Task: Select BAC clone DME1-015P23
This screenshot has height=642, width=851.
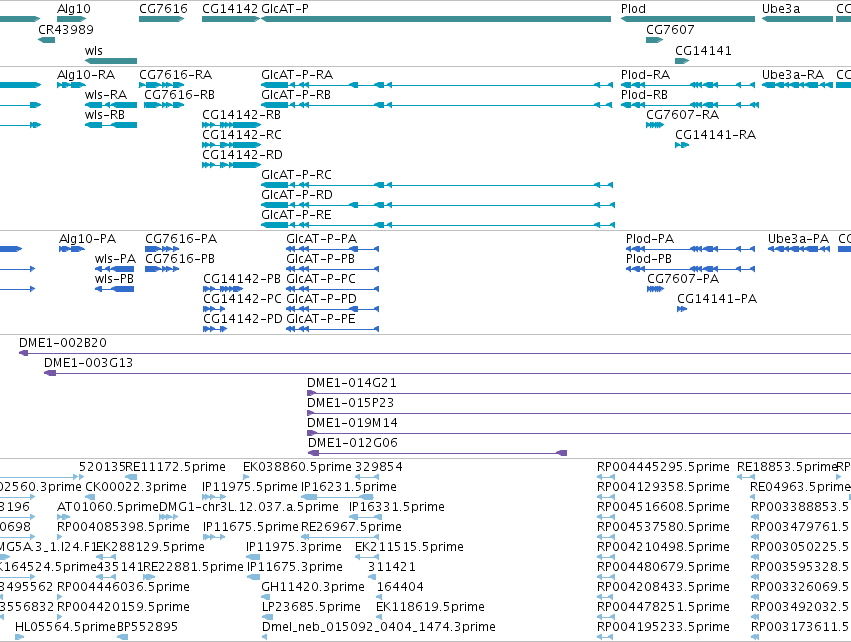Action: pyautogui.click(x=351, y=403)
